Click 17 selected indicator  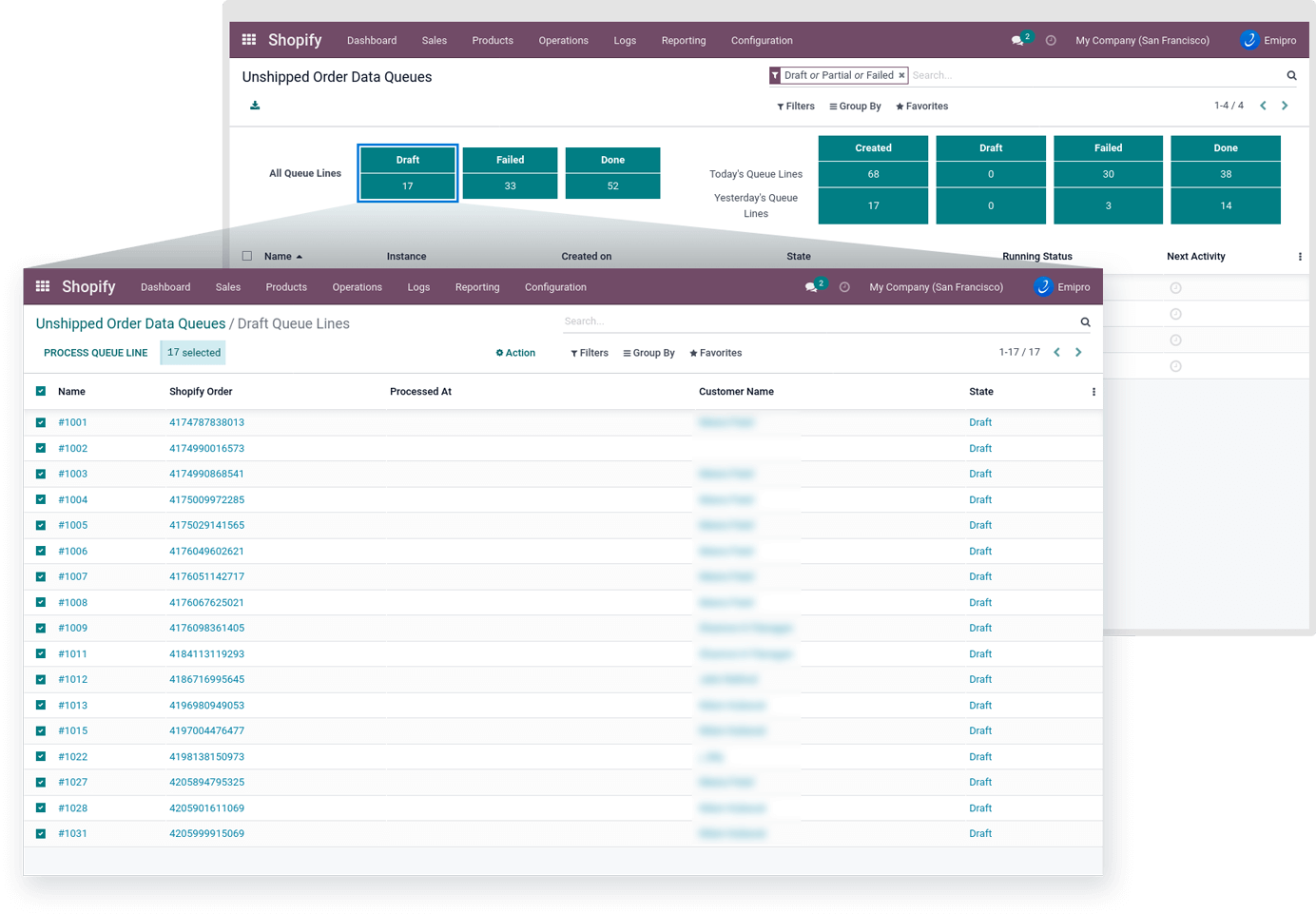point(193,353)
